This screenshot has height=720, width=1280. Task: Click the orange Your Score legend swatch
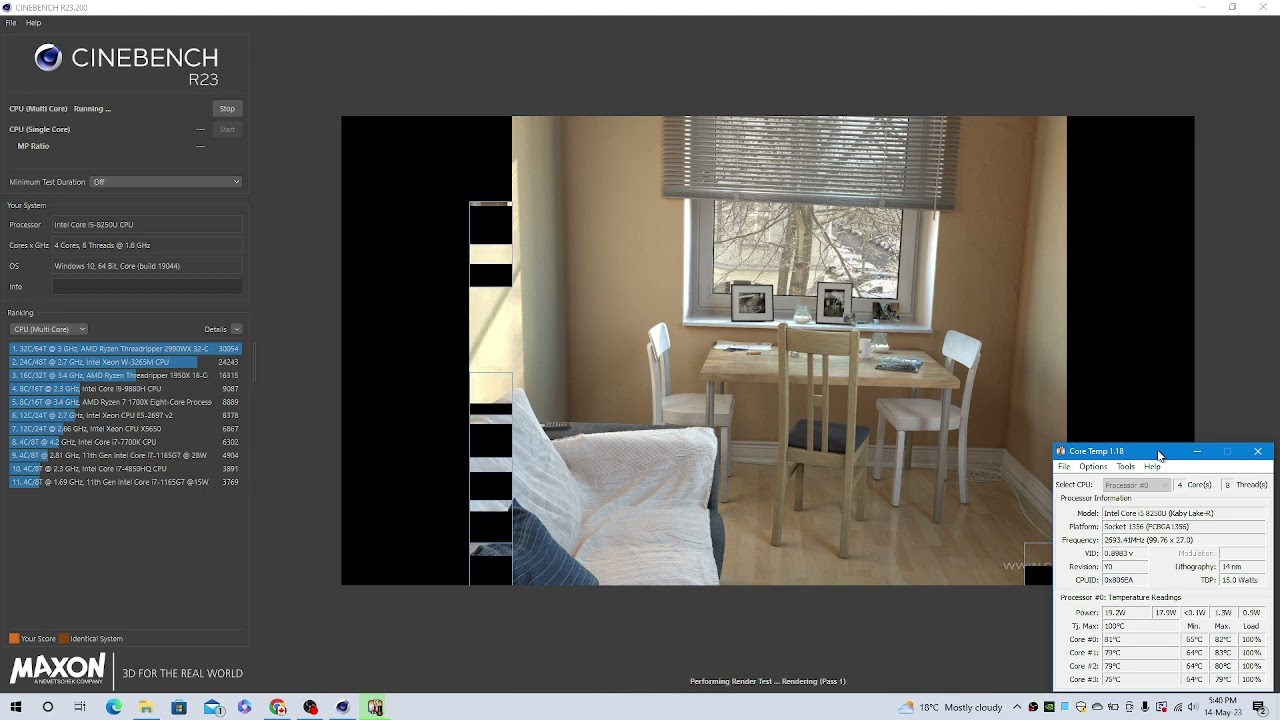tap(14, 639)
